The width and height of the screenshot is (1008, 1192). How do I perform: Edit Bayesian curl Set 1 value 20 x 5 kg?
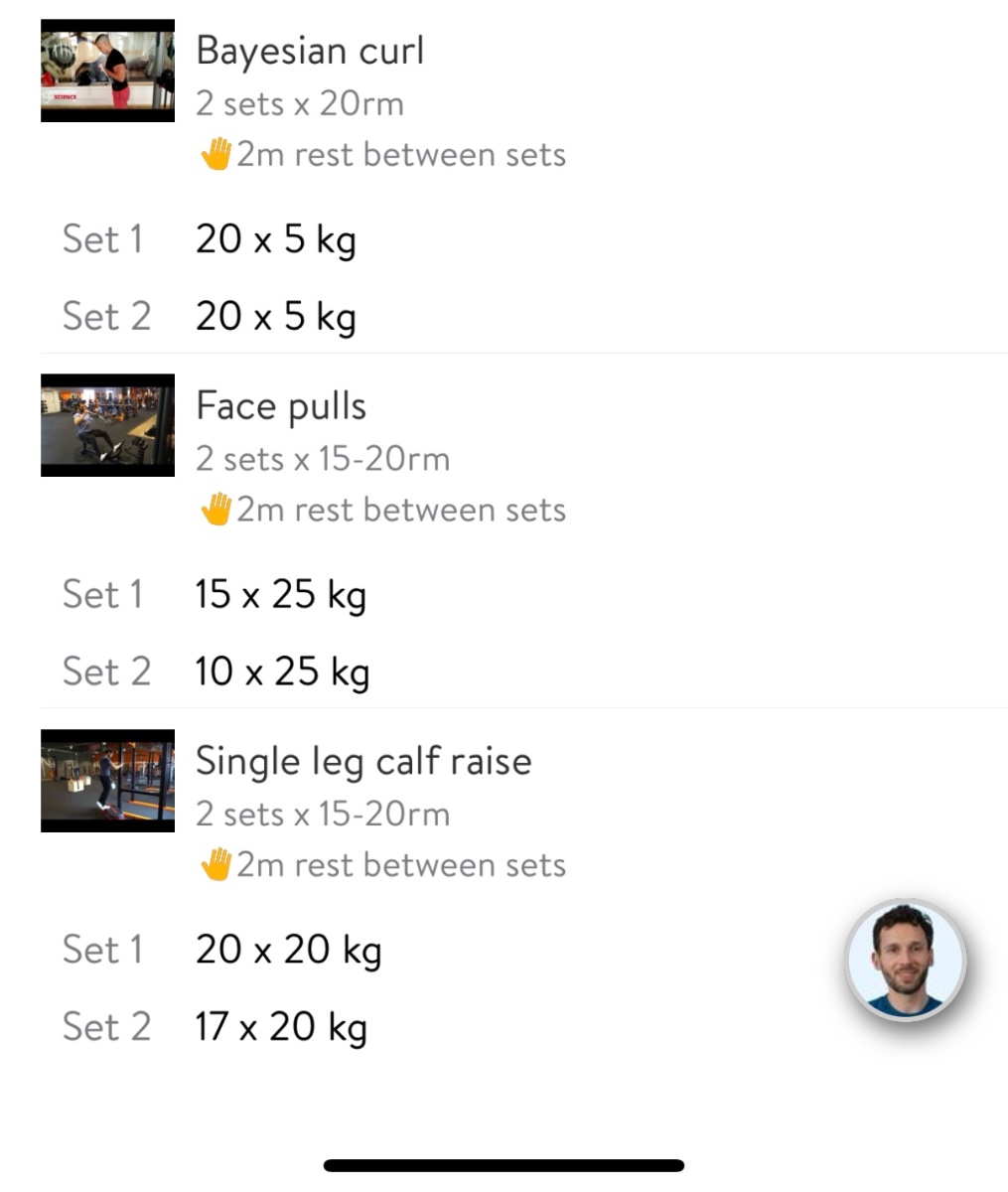coord(275,239)
